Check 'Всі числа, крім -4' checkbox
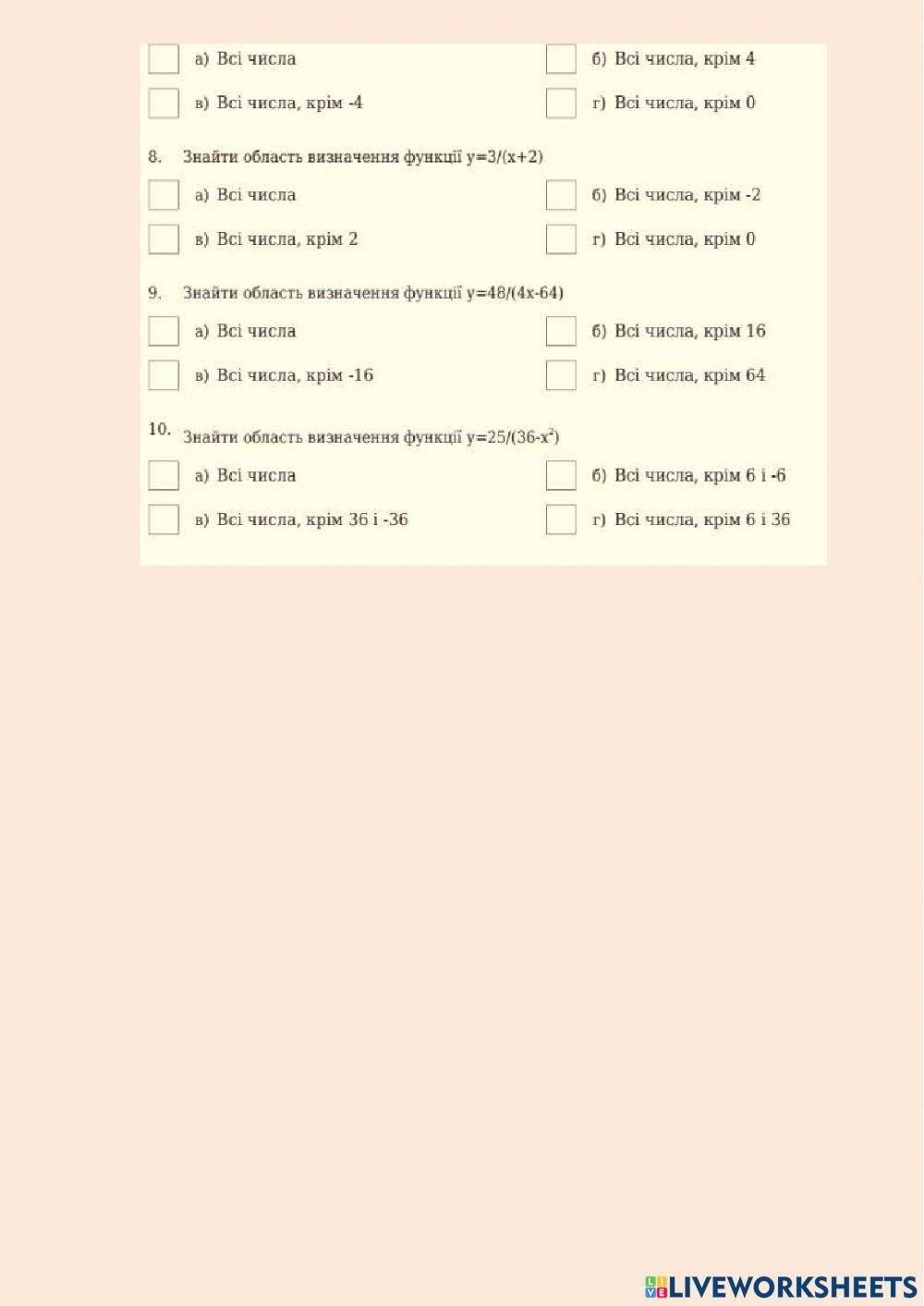This screenshot has width=924, height=1306. pyautogui.click(x=164, y=103)
